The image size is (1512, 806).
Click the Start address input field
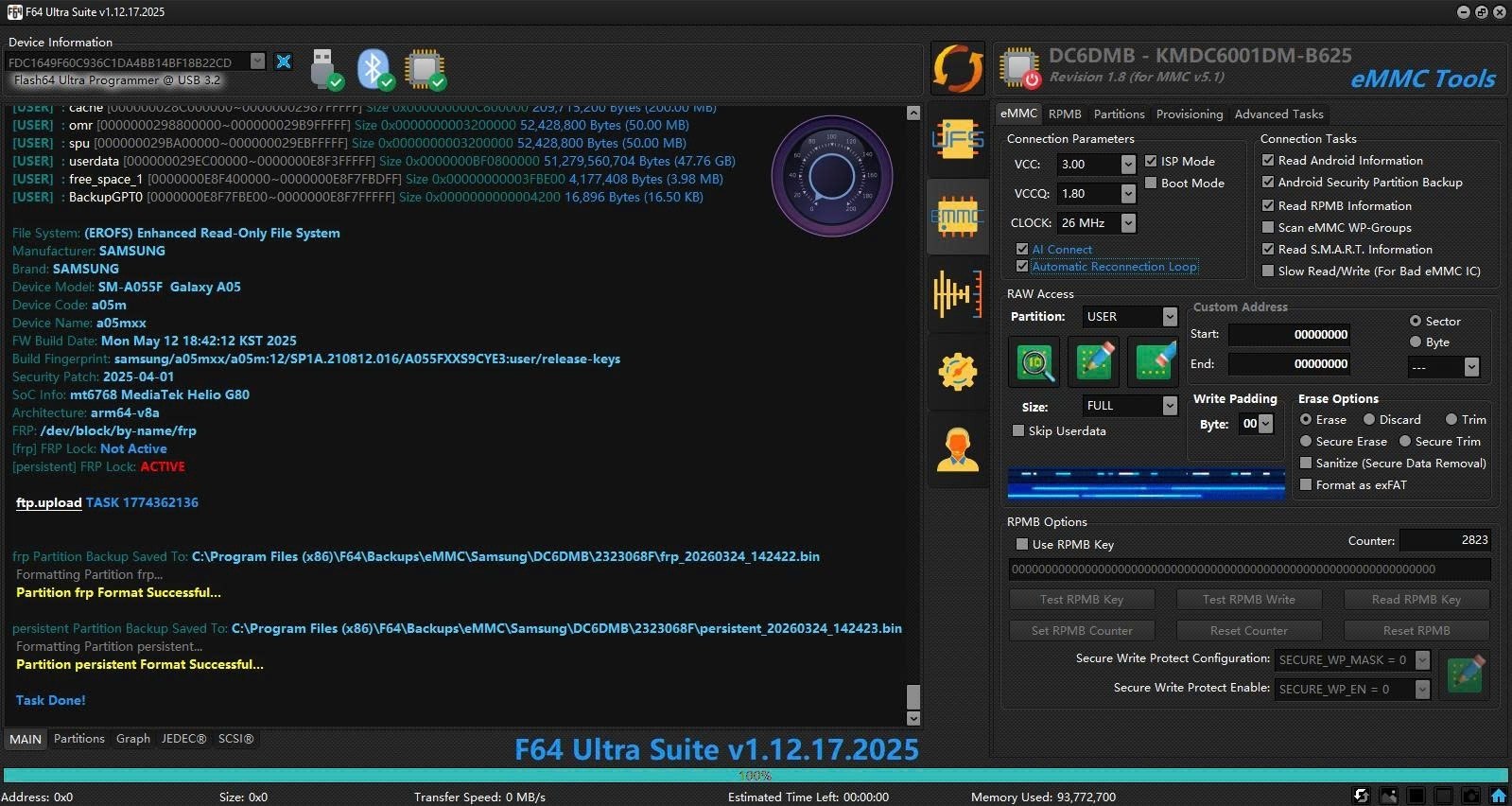(1290, 335)
